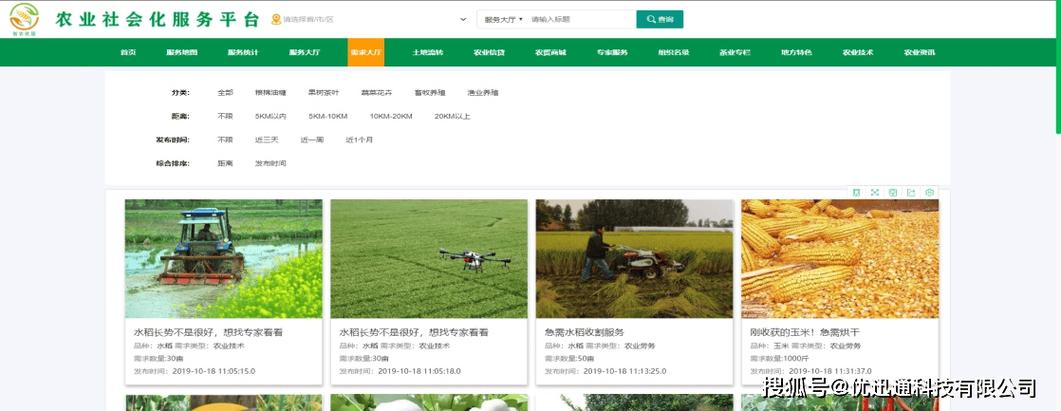The image size is (1061, 411).
Task: Filter publish time by 近1个月
Action: [x=359, y=140]
